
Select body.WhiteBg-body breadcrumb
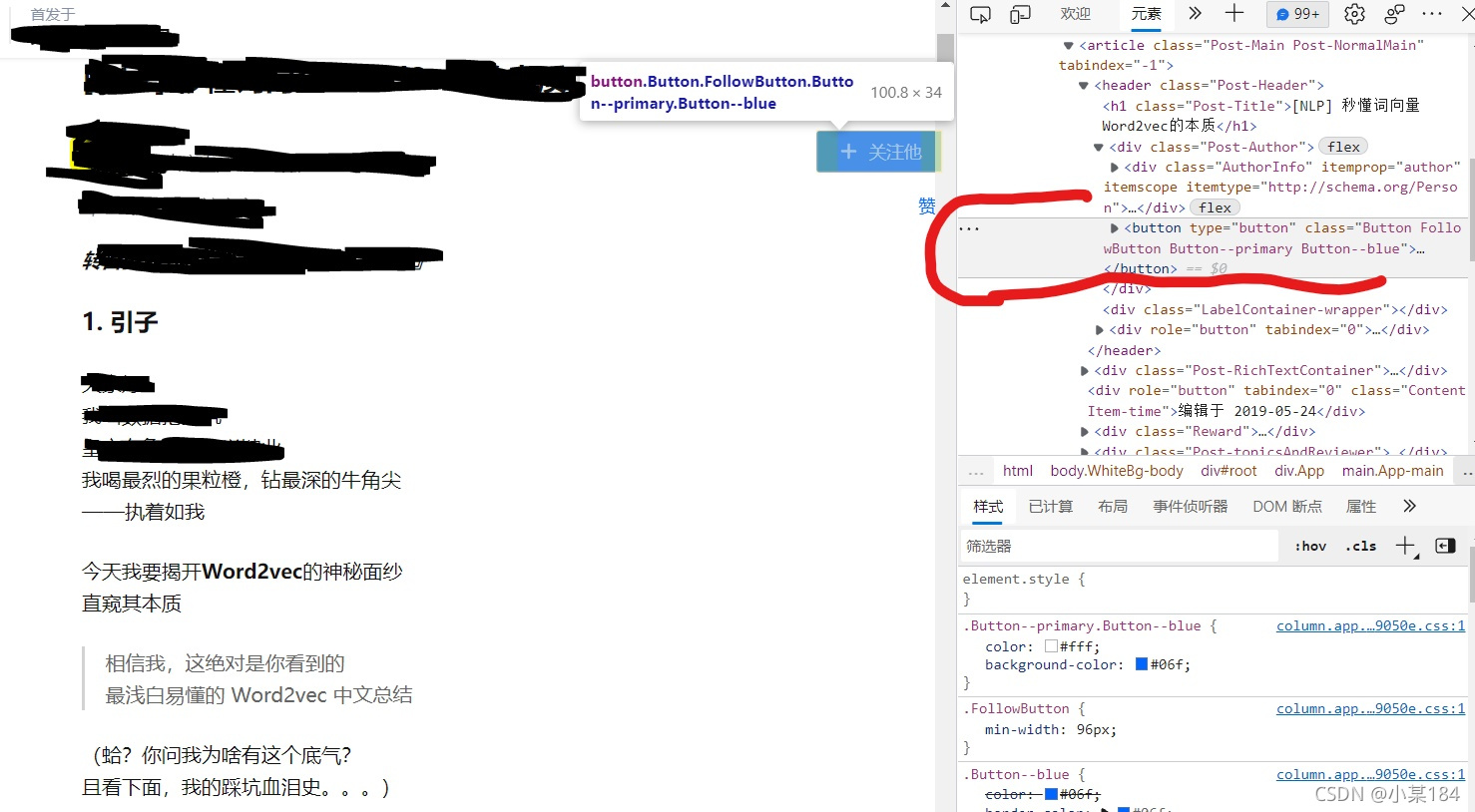pyautogui.click(x=1117, y=471)
